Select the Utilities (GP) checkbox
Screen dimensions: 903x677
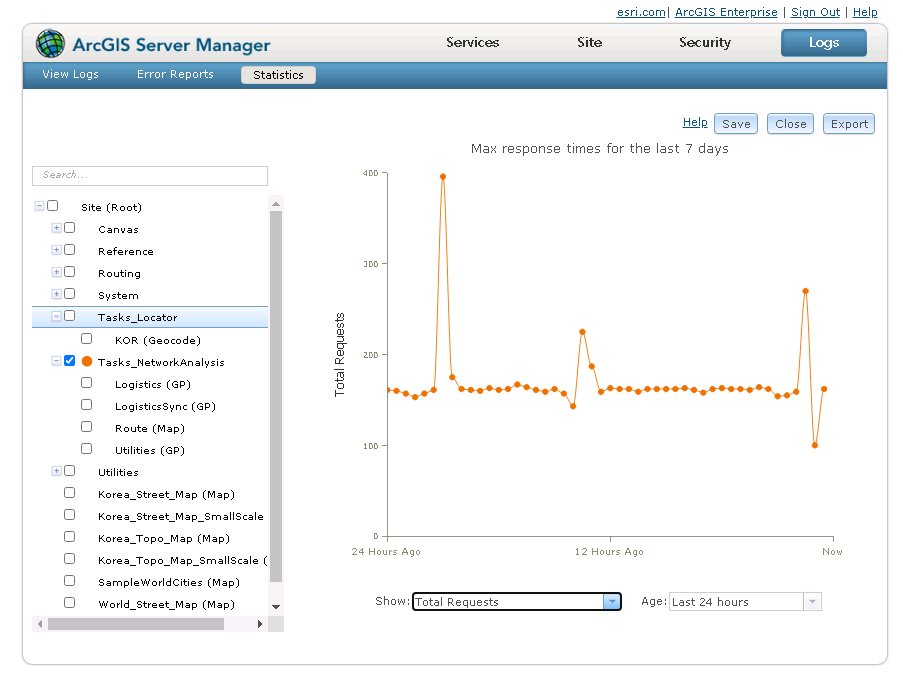click(x=86, y=448)
